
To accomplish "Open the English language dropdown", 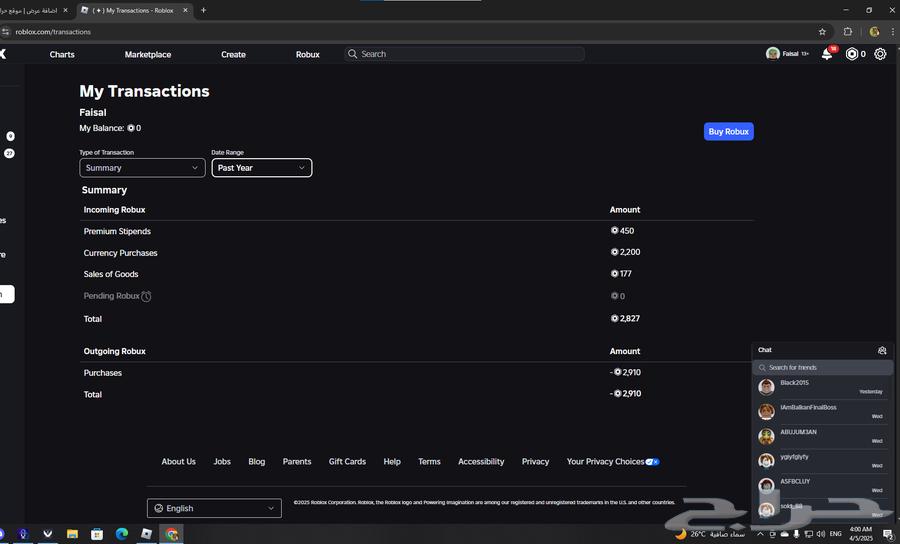I will [x=214, y=508].
